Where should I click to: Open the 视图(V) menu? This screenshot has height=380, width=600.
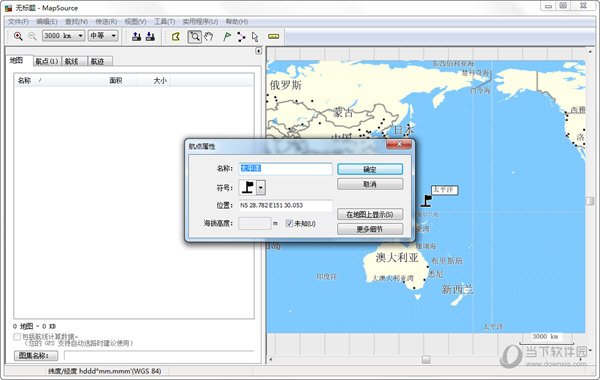pyautogui.click(x=135, y=21)
